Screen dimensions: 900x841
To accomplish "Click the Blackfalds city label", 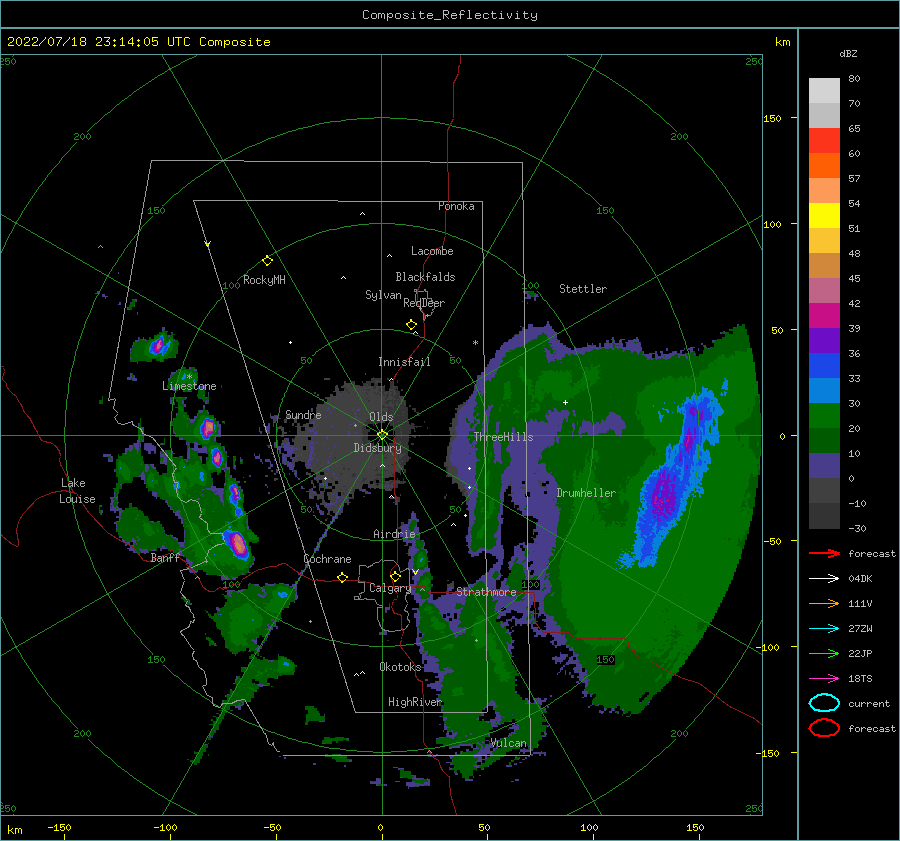I will coord(425,277).
